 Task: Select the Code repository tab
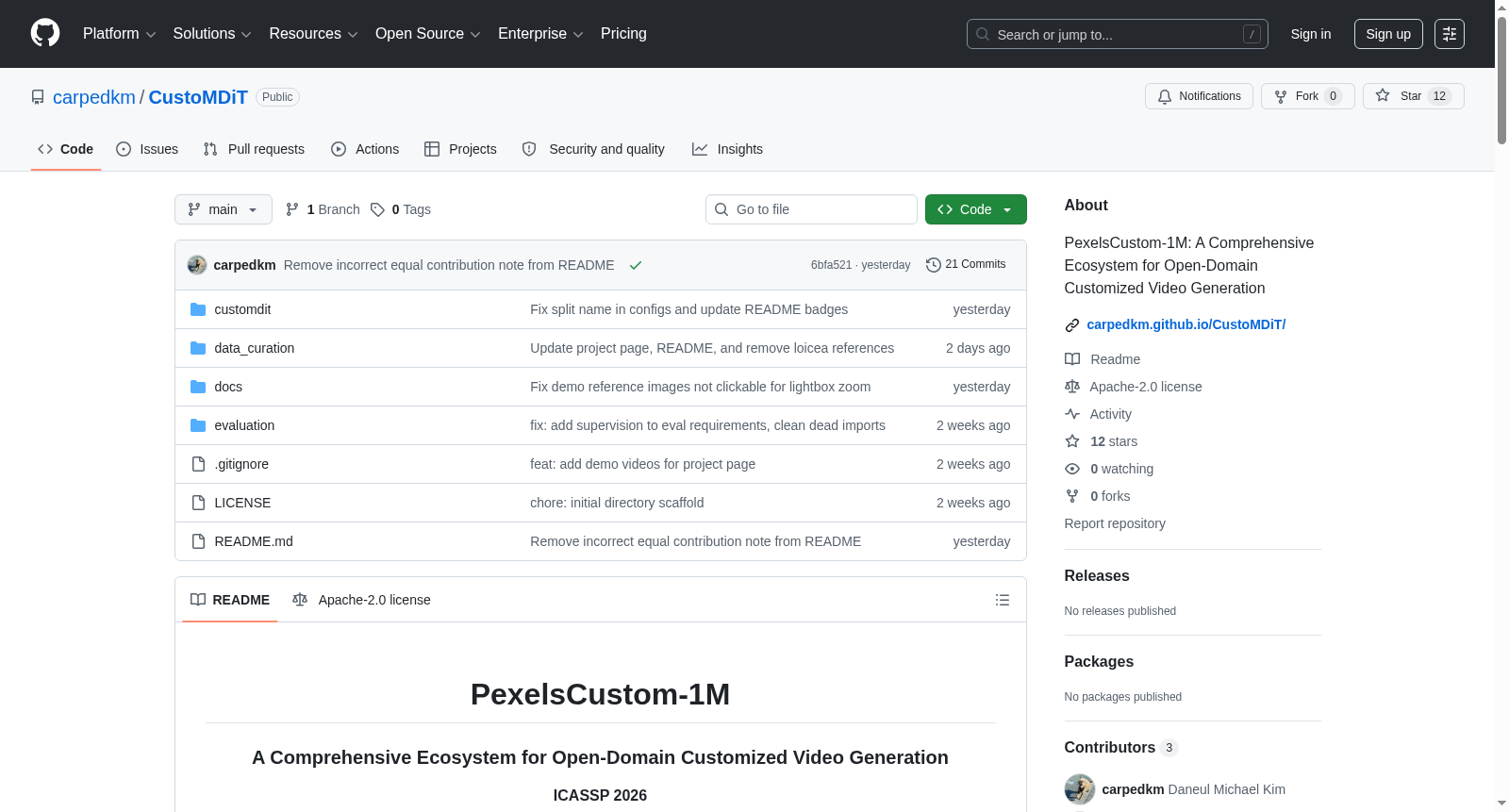point(66,149)
